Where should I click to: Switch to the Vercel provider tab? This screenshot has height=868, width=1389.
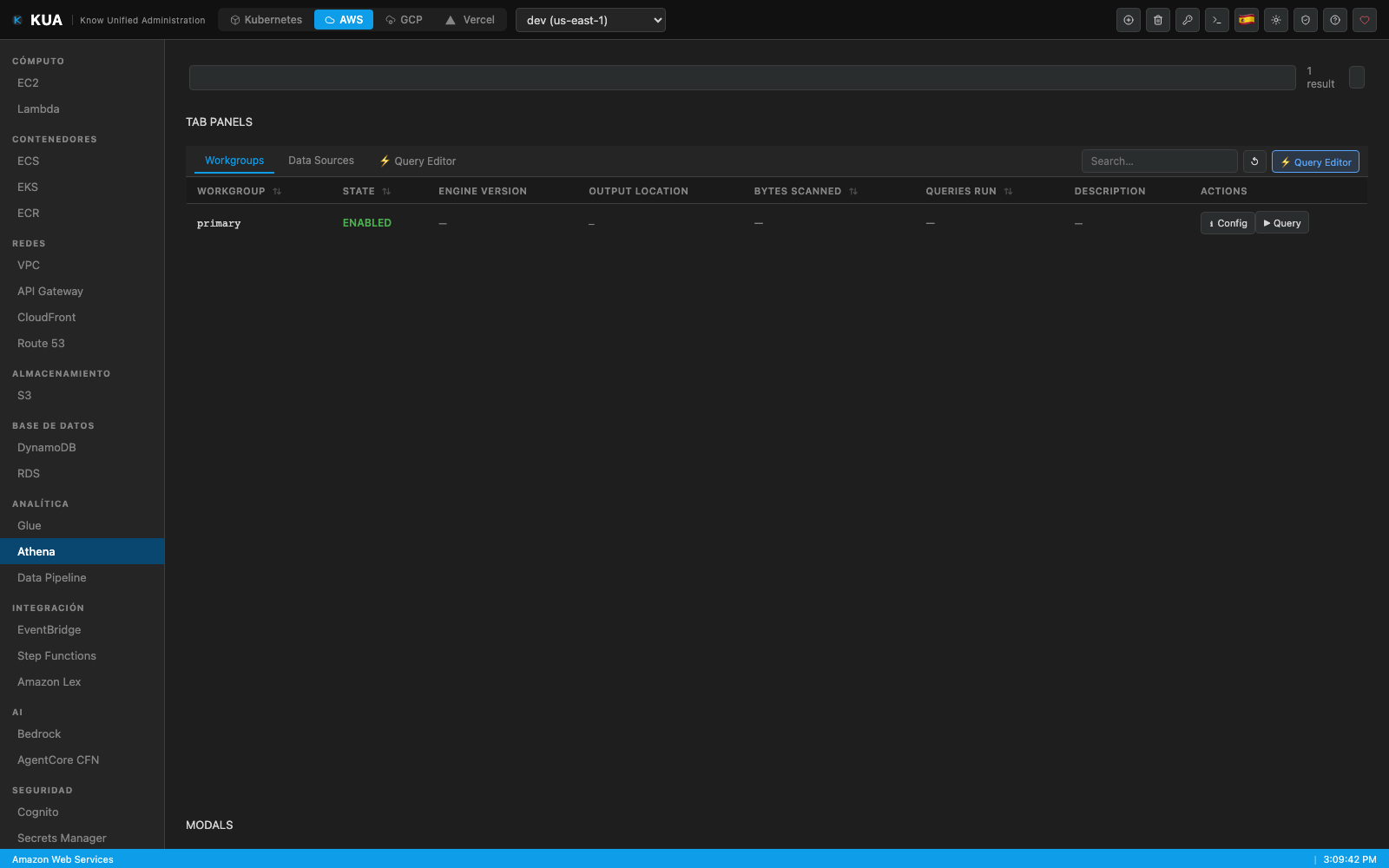point(470,20)
